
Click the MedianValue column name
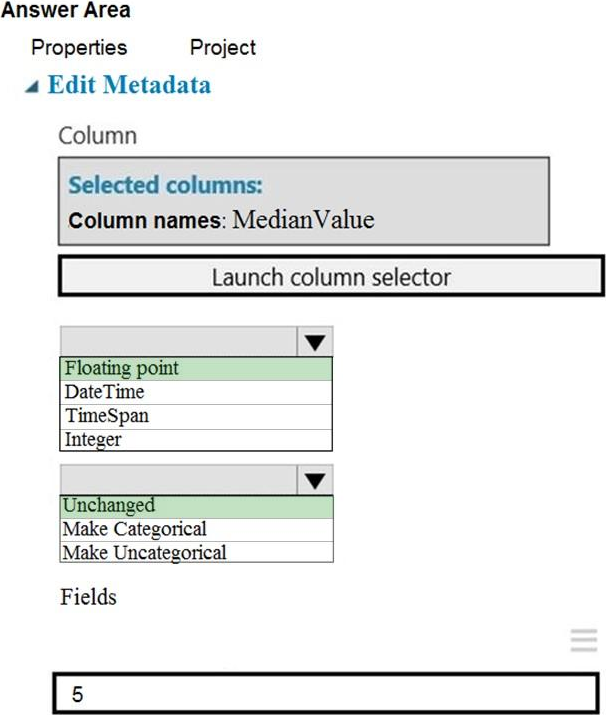point(303,220)
